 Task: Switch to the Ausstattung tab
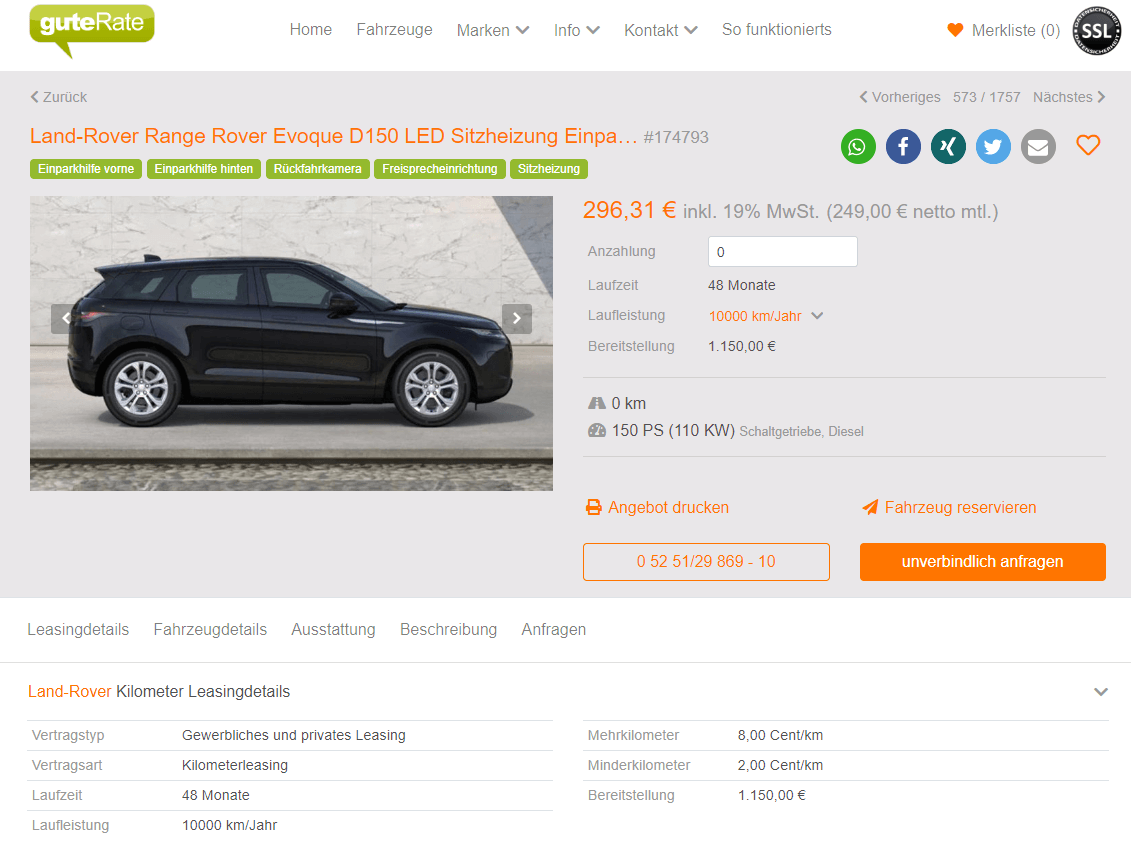(333, 629)
